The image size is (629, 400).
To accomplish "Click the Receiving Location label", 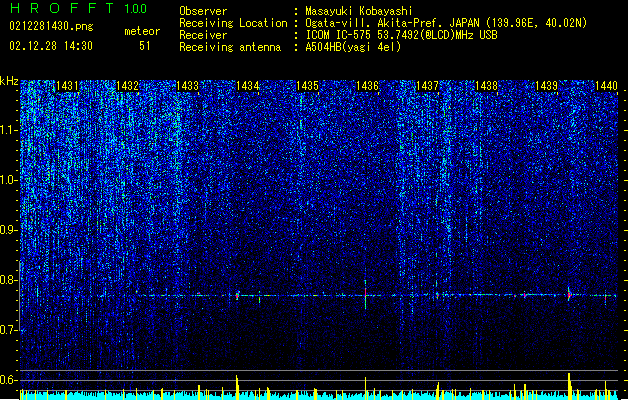I will point(233,23).
